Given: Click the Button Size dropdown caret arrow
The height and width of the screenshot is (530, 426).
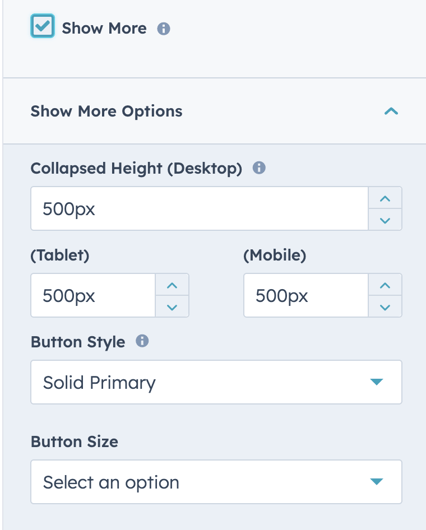Looking at the screenshot, I should tap(376, 481).
